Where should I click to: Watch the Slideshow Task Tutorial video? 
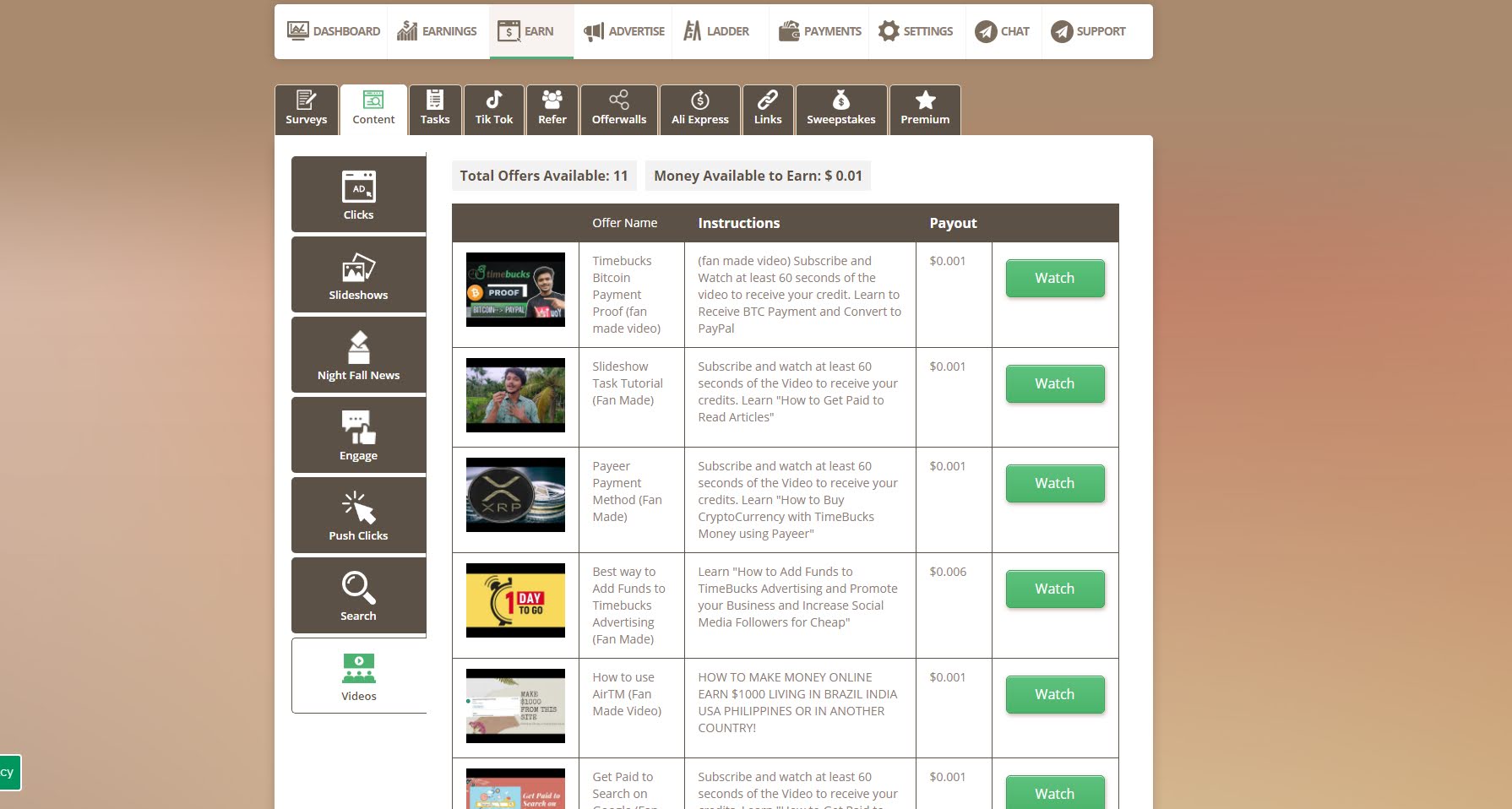point(1055,383)
